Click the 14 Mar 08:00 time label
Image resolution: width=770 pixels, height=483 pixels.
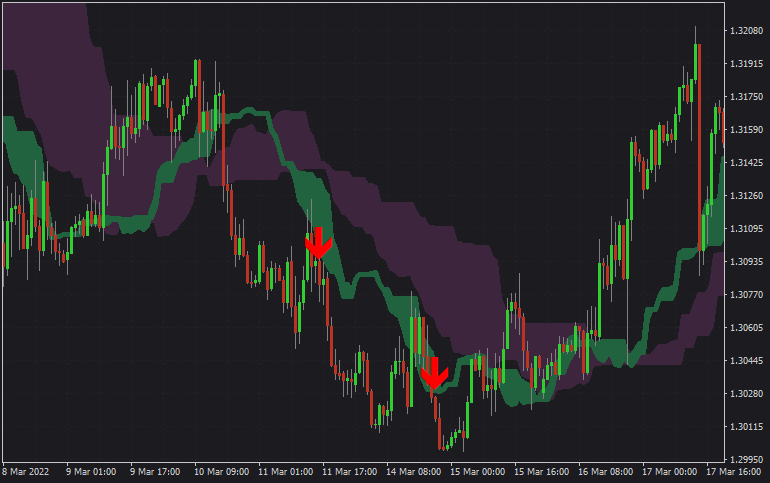coord(413,472)
